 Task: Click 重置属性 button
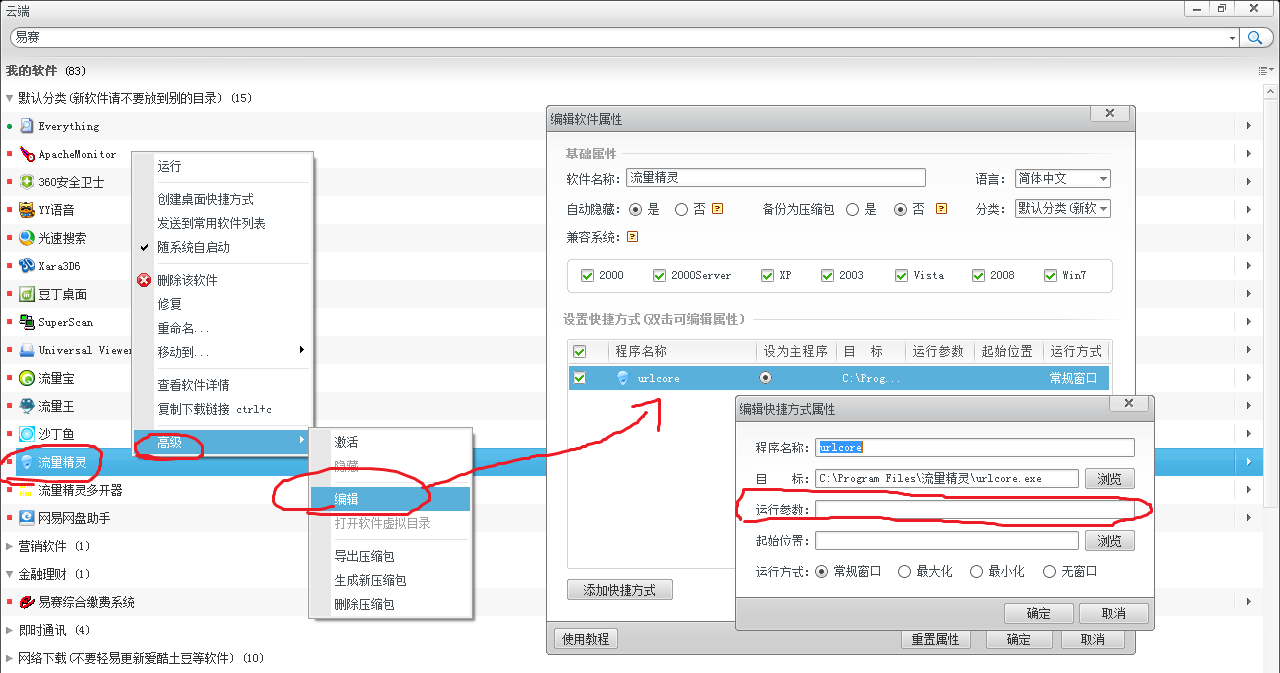935,639
